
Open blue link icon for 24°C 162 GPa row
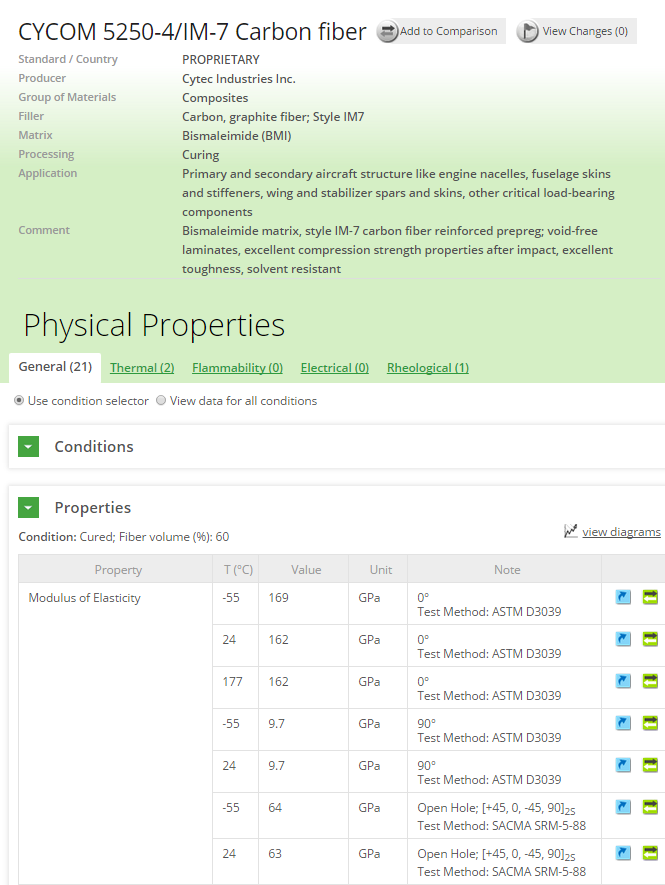pyautogui.click(x=623, y=639)
